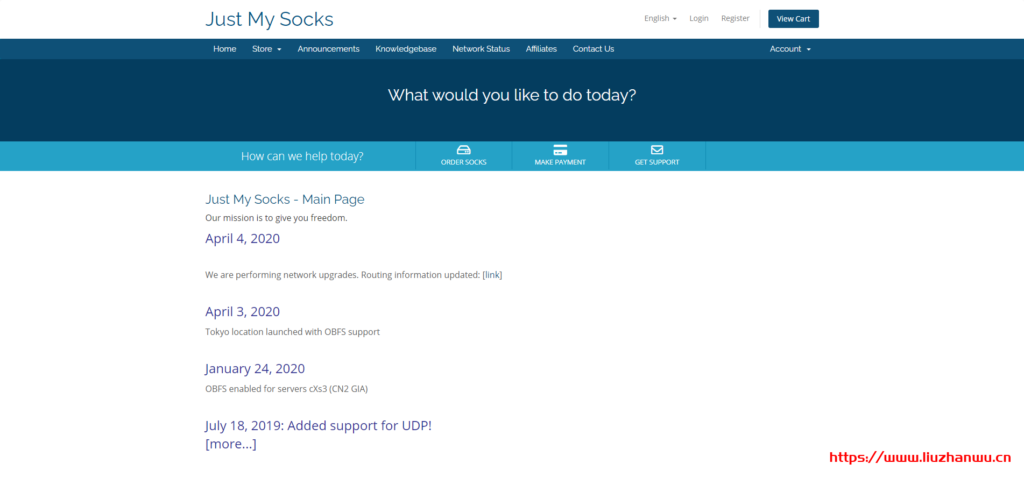Image resolution: width=1024 pixels, height=478 pixels.
Task: Check the Network Status page
Action: pos(481,49)
